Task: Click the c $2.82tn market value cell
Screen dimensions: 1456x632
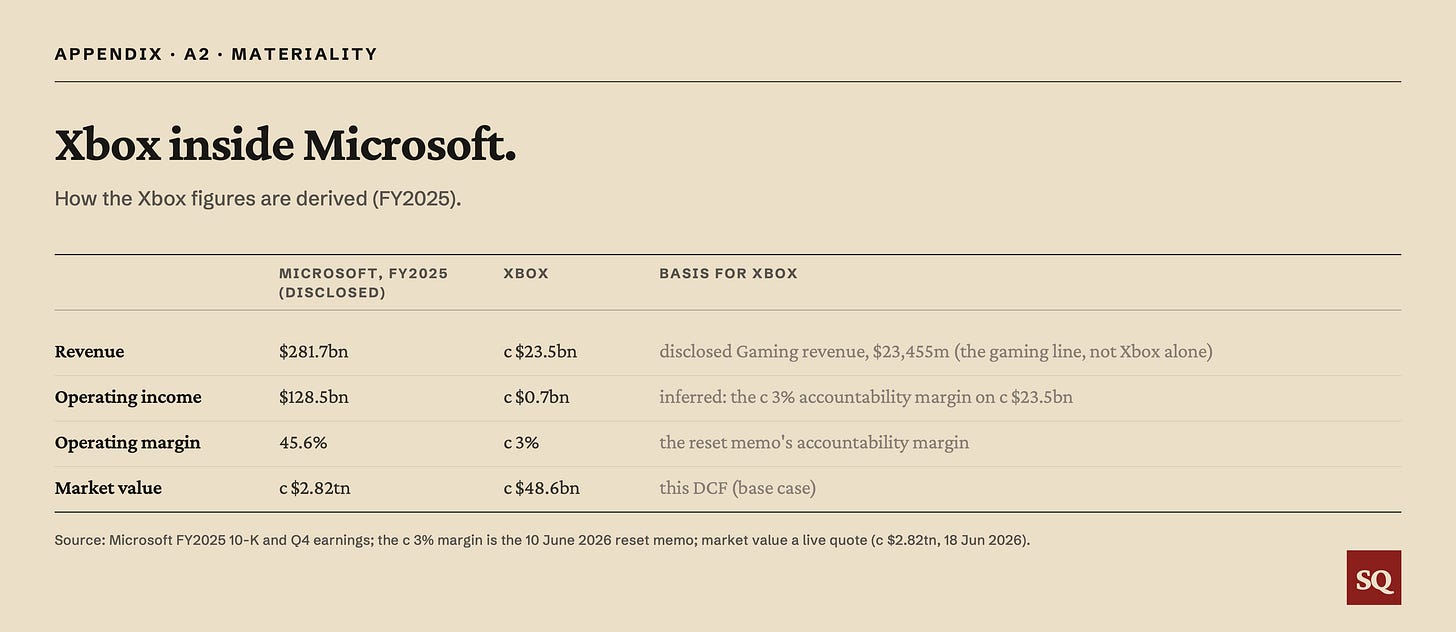Action: pyautogui.click(x=315, y=488)
